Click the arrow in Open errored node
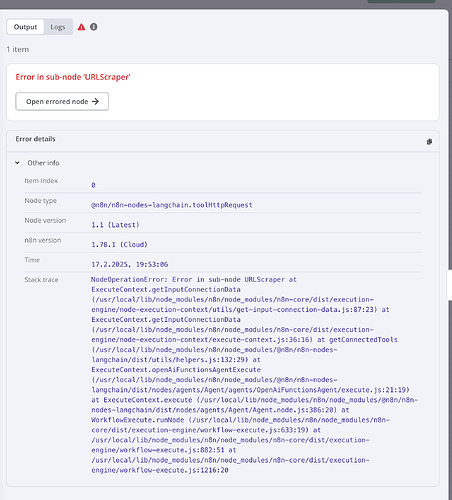452x500 pixels. pos(95,101)
